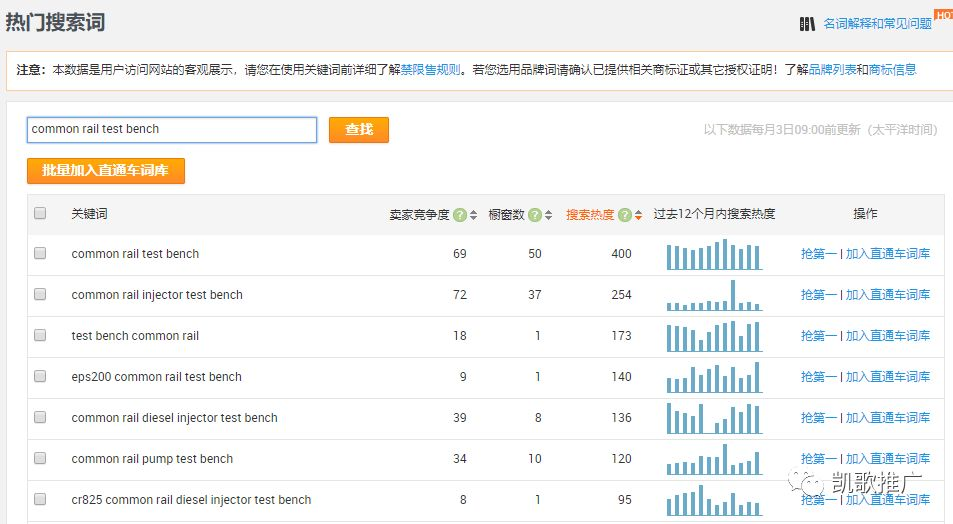The height and width of the screenshot is (524, 953).
Task: Open the 品牌列表 link
Action: pos(832,70)
